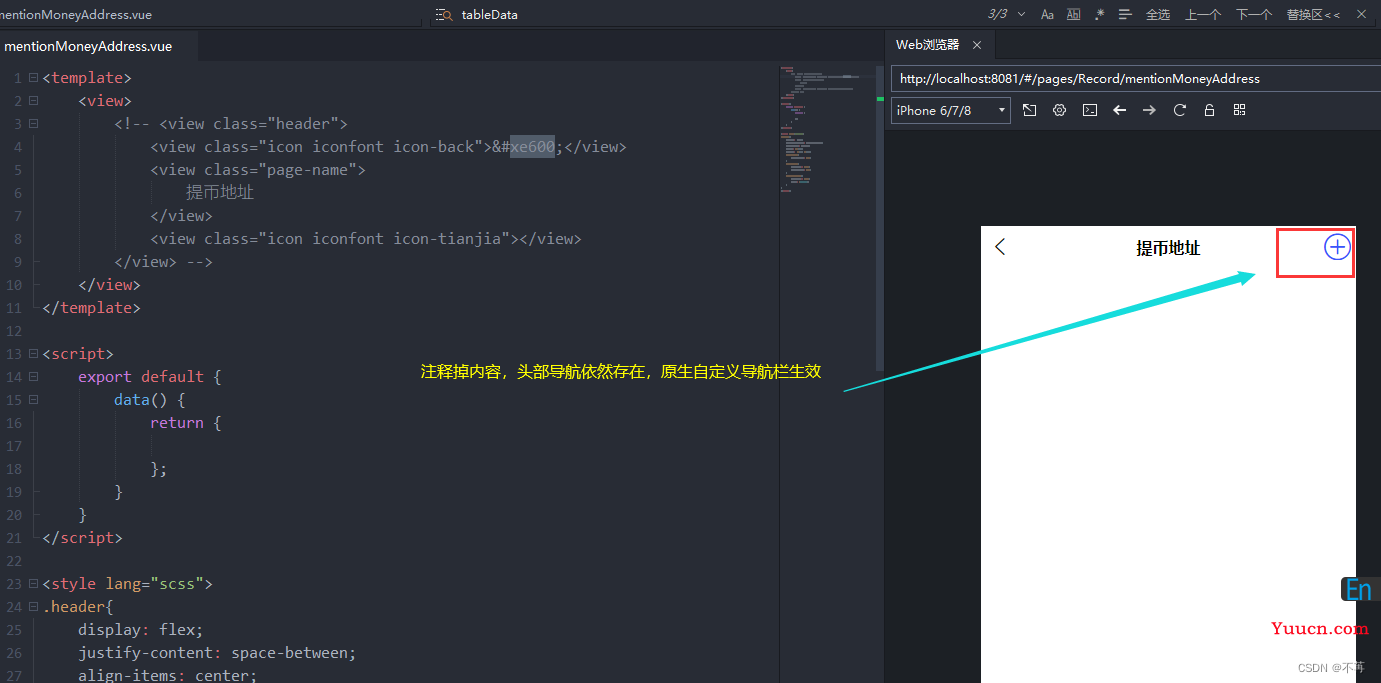Screen dimensions: 1381x683
Task: Open the browser settings gear icon
Action: (1059, 110)
